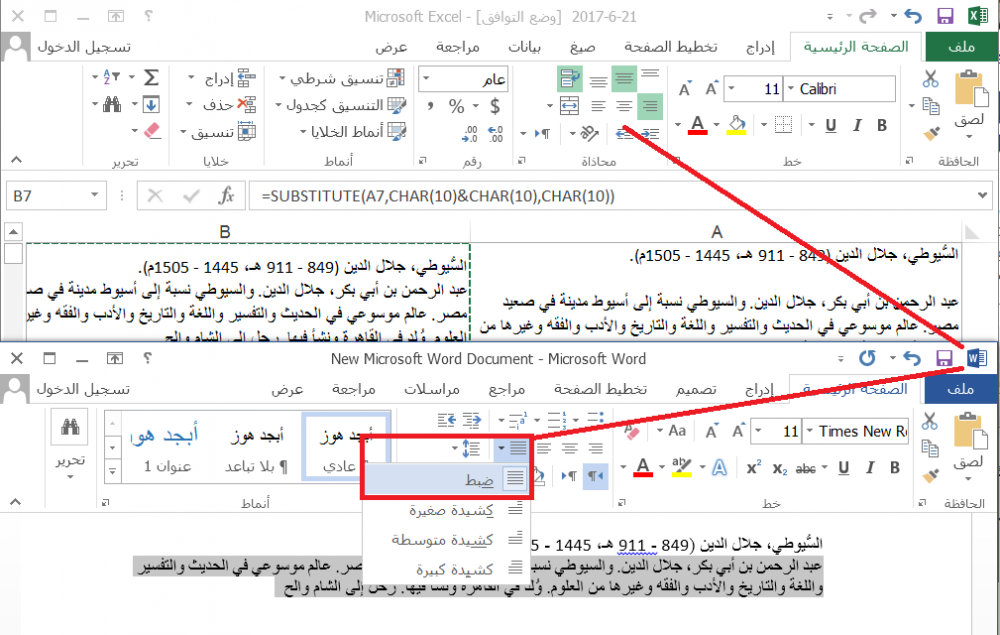Apply percent style in Excel

tap(457, 106)
